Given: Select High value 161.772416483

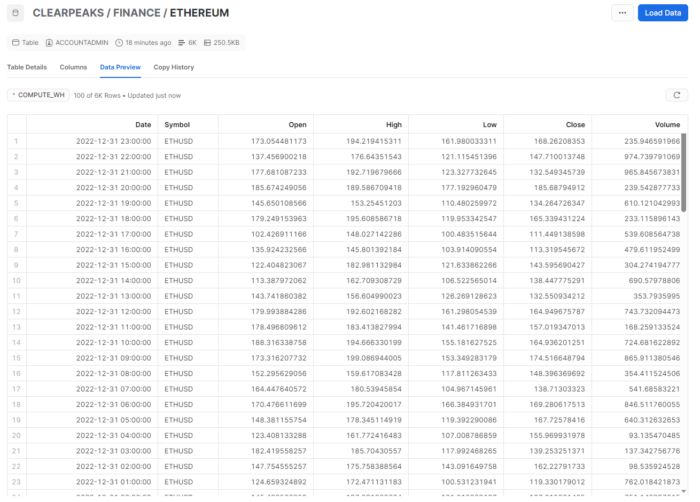Looking at the screenshot, I should tap(374, 435).
